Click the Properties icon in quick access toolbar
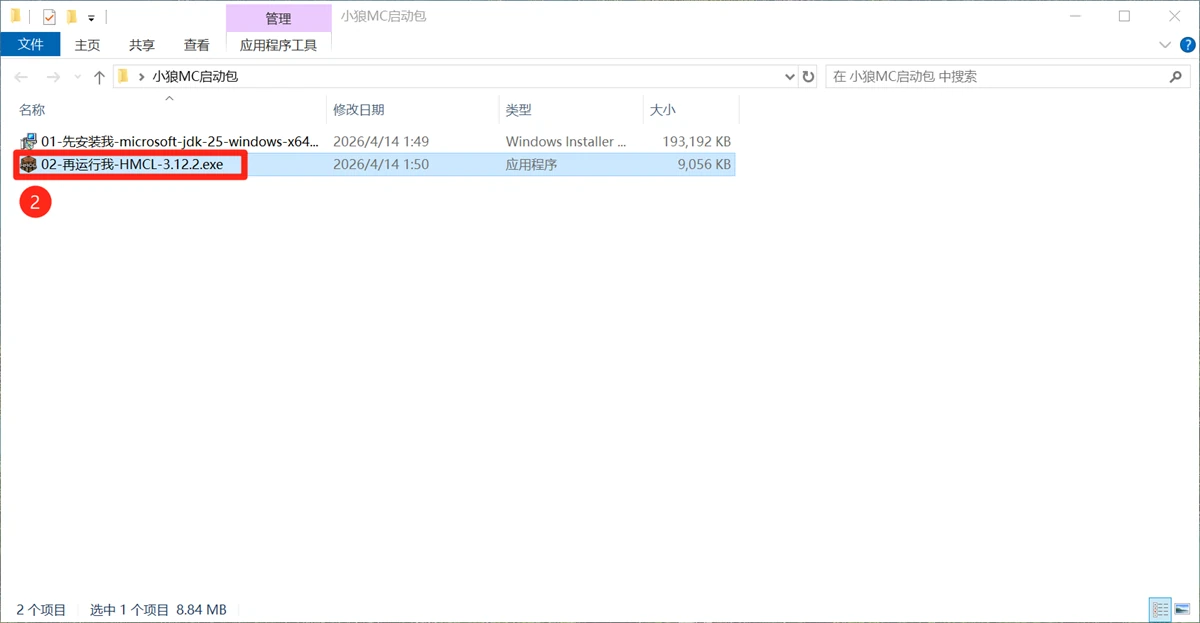Image resolution: width=1200 pixels, height=623 pixels. [x=49, y=17]
